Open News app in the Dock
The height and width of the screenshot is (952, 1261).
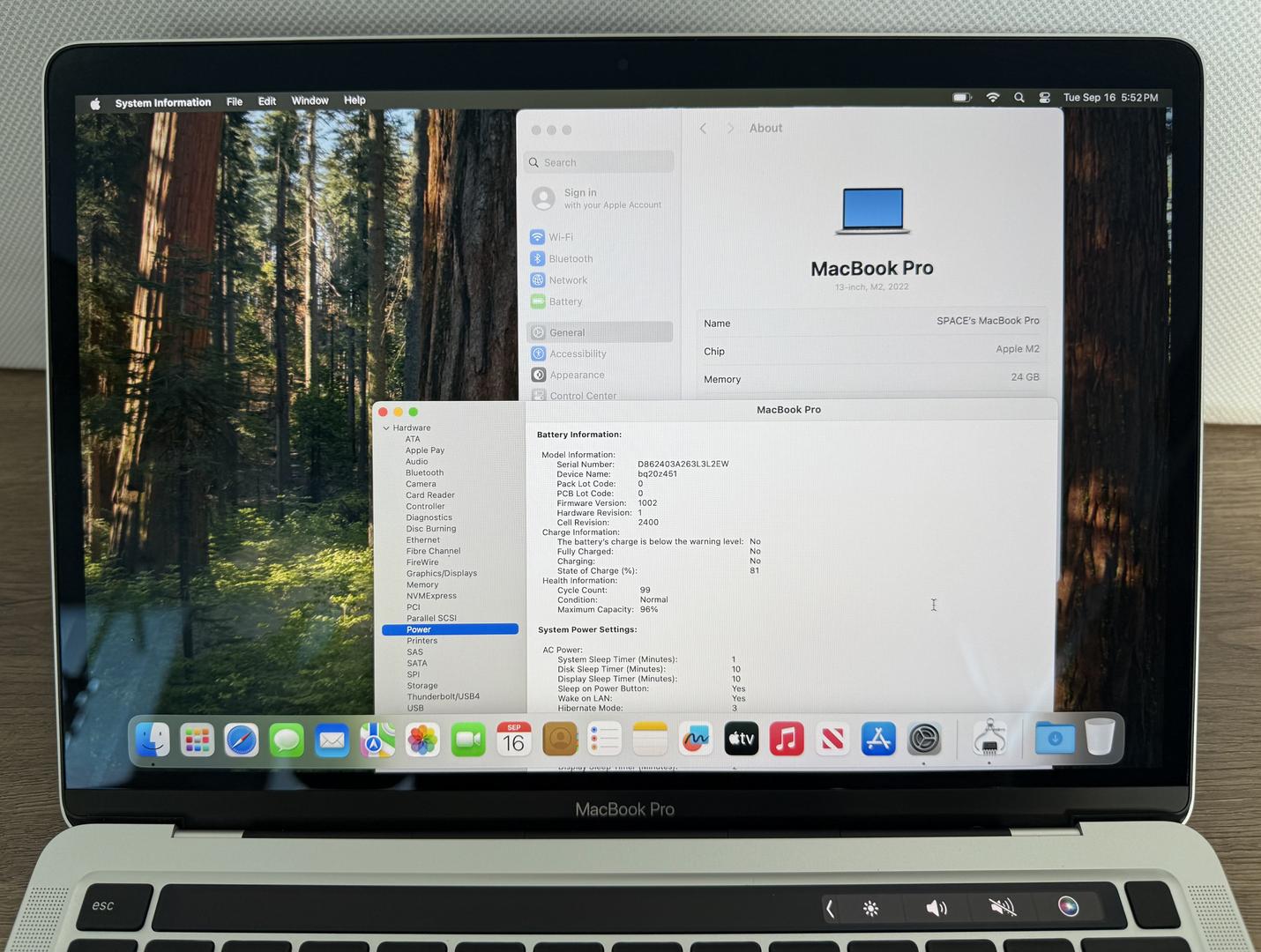832,740
